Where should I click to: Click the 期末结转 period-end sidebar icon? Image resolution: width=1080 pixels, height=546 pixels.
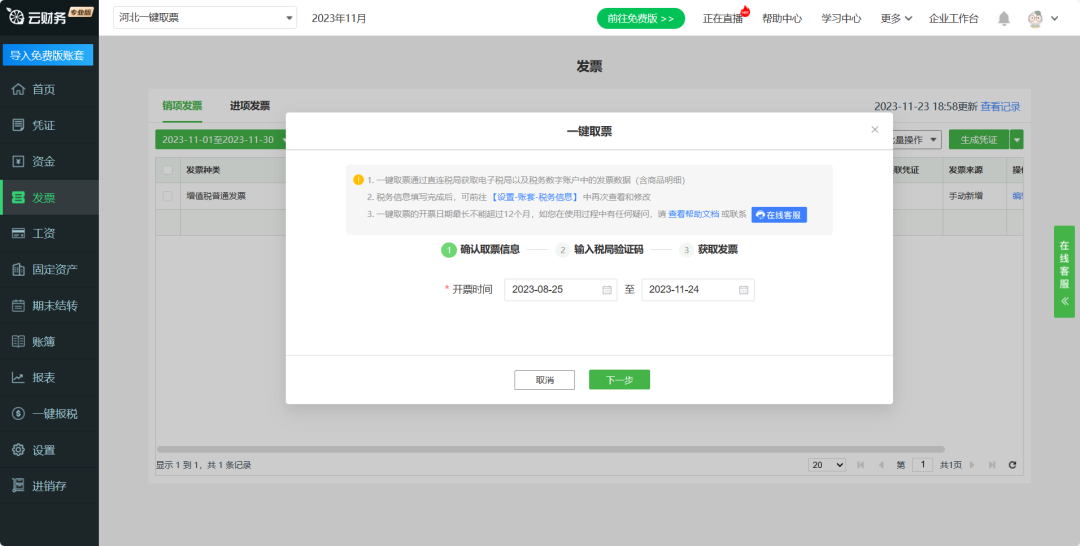click(19, 306)
